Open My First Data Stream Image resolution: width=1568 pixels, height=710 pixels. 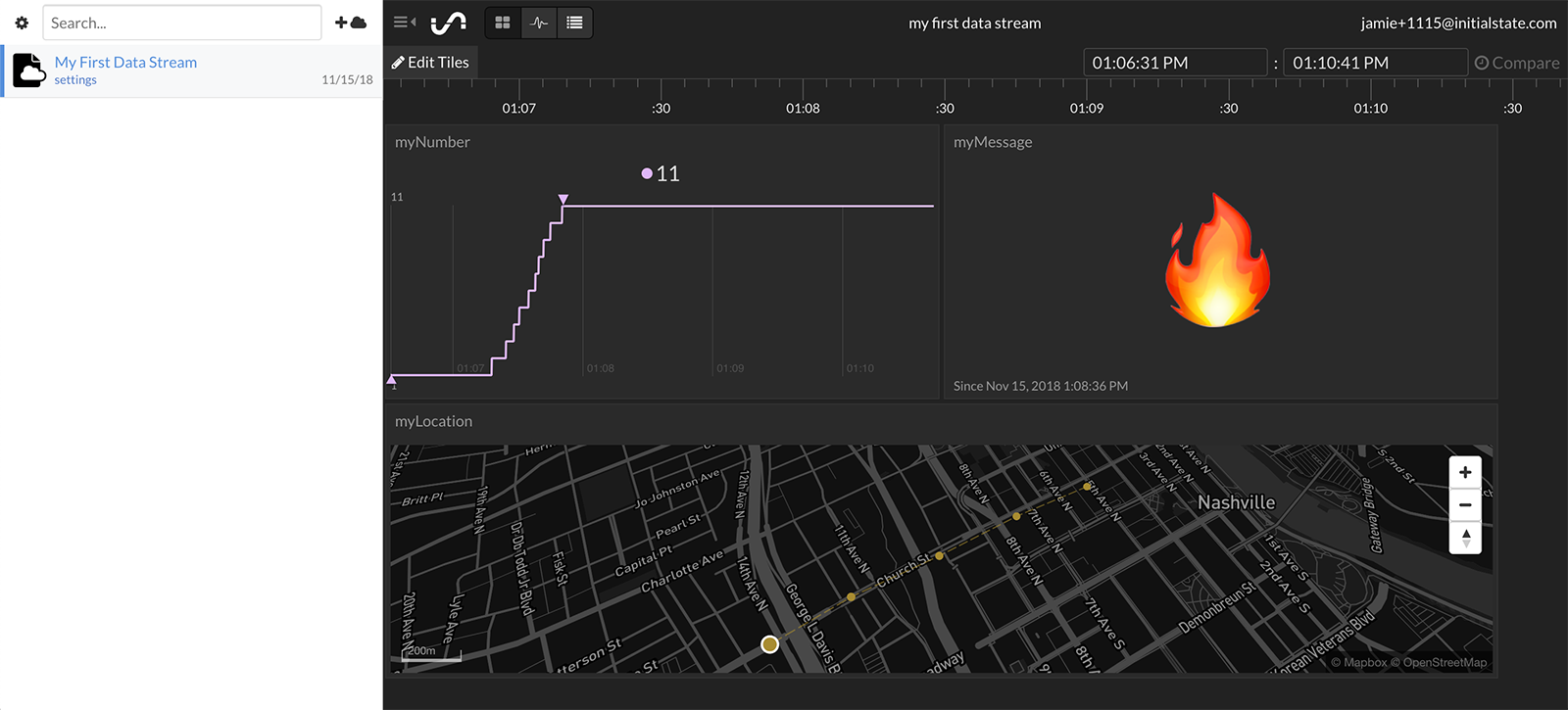point(125,62)
